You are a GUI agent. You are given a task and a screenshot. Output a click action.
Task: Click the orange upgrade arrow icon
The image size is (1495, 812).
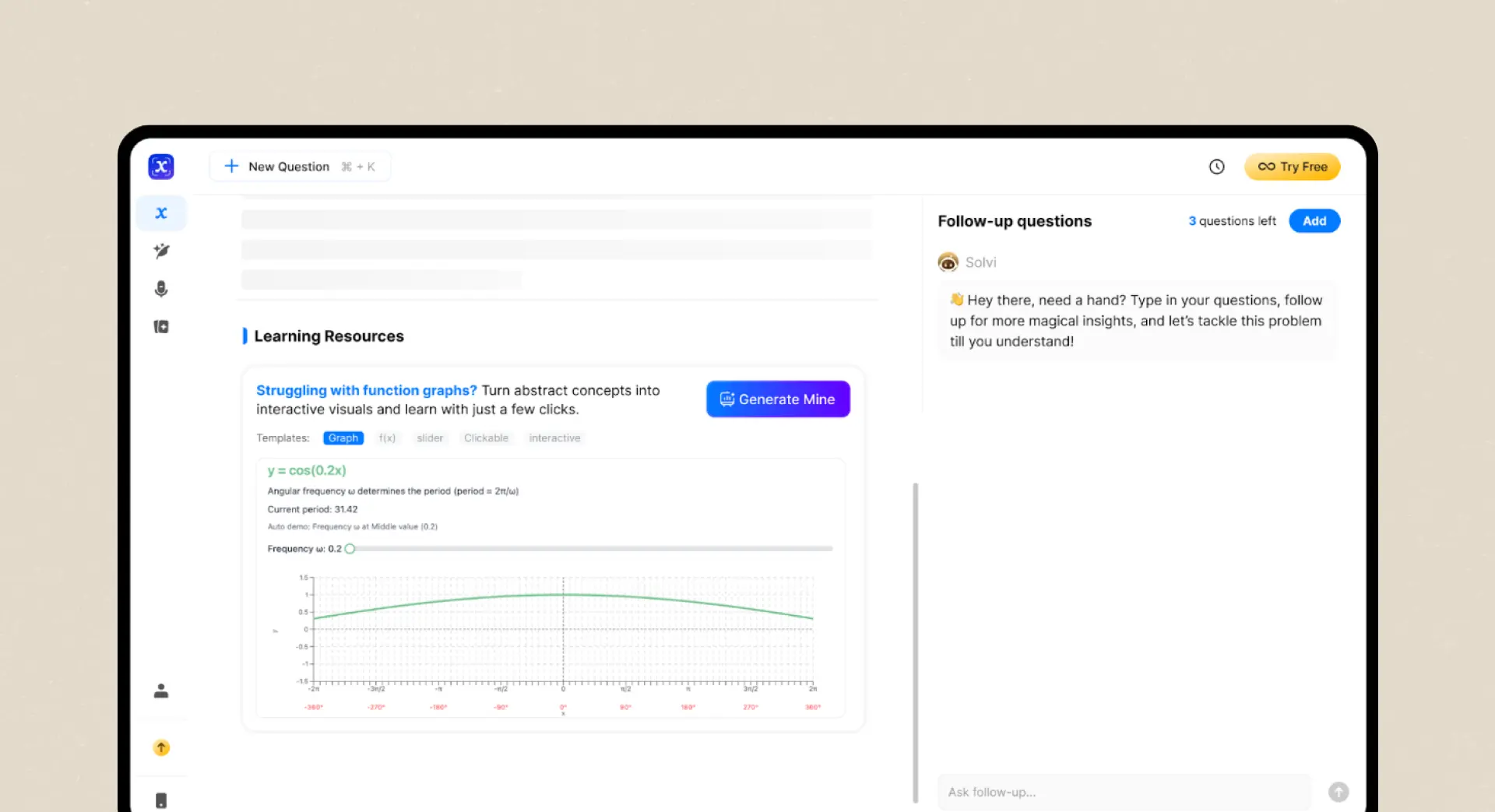point(161,747)
